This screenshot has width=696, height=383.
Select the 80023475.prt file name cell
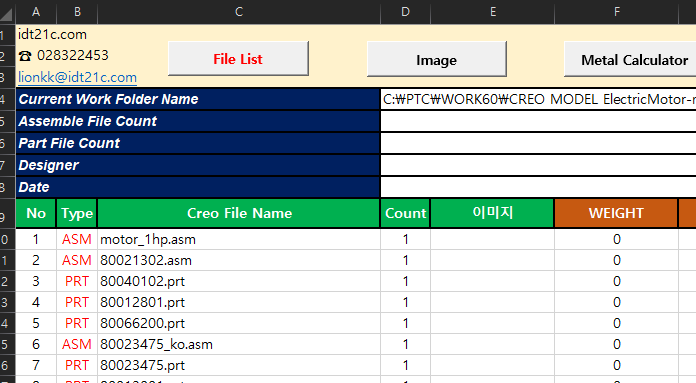tap(239, 365)
